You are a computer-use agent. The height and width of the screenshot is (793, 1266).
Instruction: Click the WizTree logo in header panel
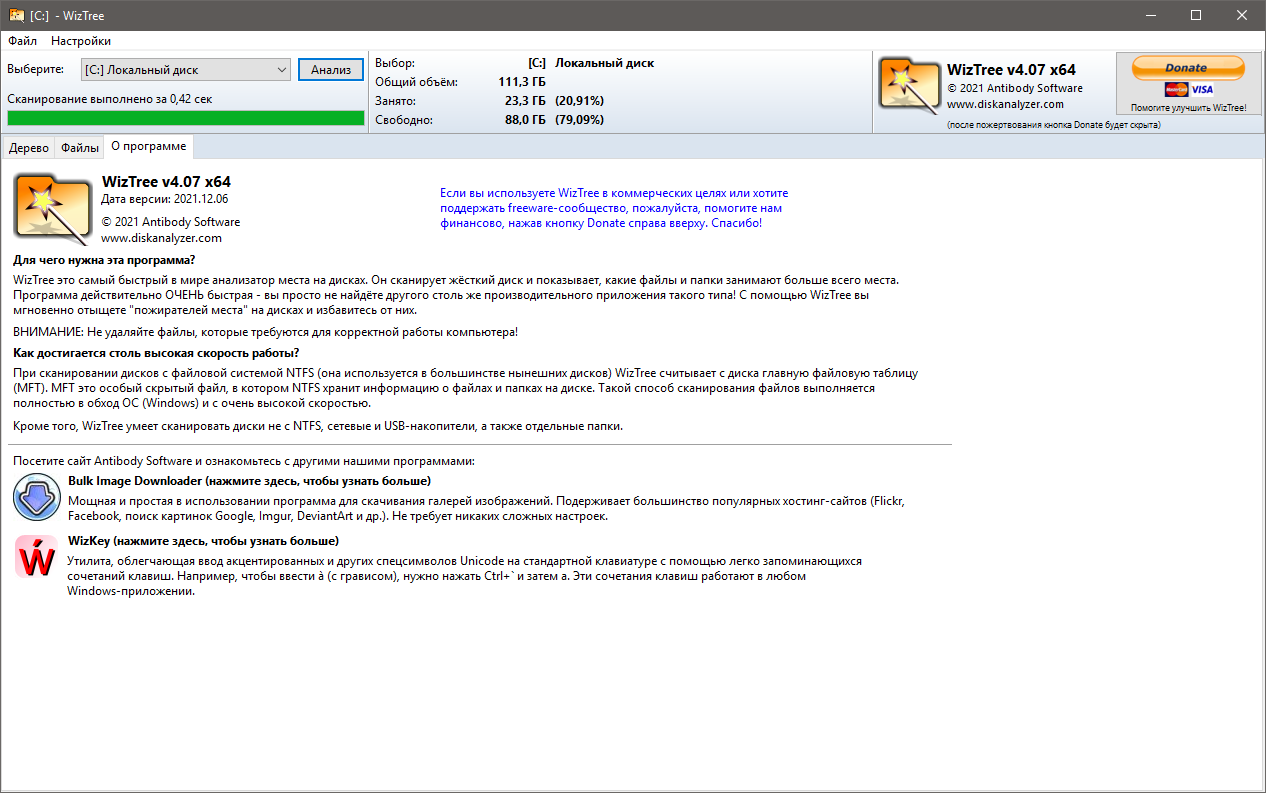909,83
